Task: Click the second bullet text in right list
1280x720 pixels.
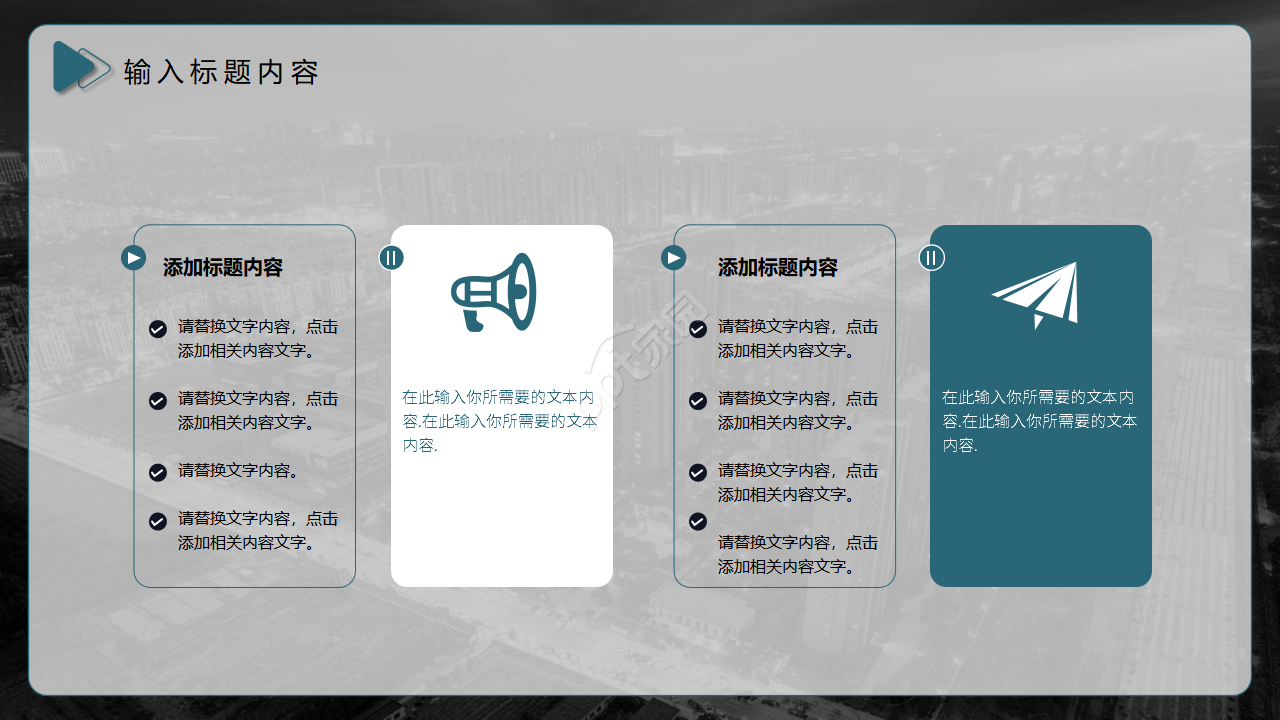Action: pos(795,411)
